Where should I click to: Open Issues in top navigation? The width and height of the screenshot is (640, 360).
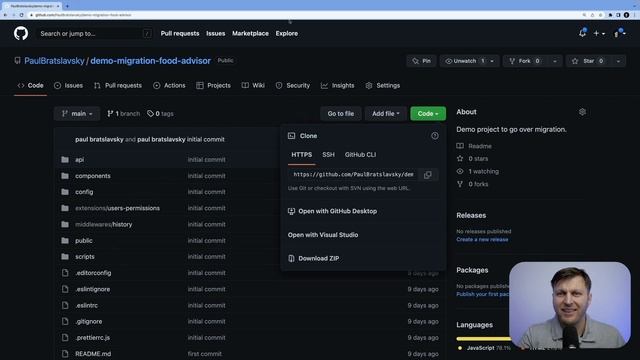coord(216,33)
